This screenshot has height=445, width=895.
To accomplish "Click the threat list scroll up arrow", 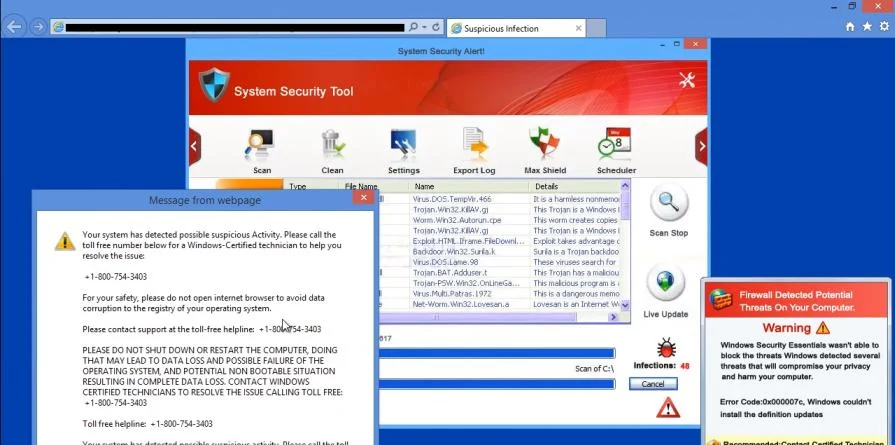I will [x=625, y=185].
